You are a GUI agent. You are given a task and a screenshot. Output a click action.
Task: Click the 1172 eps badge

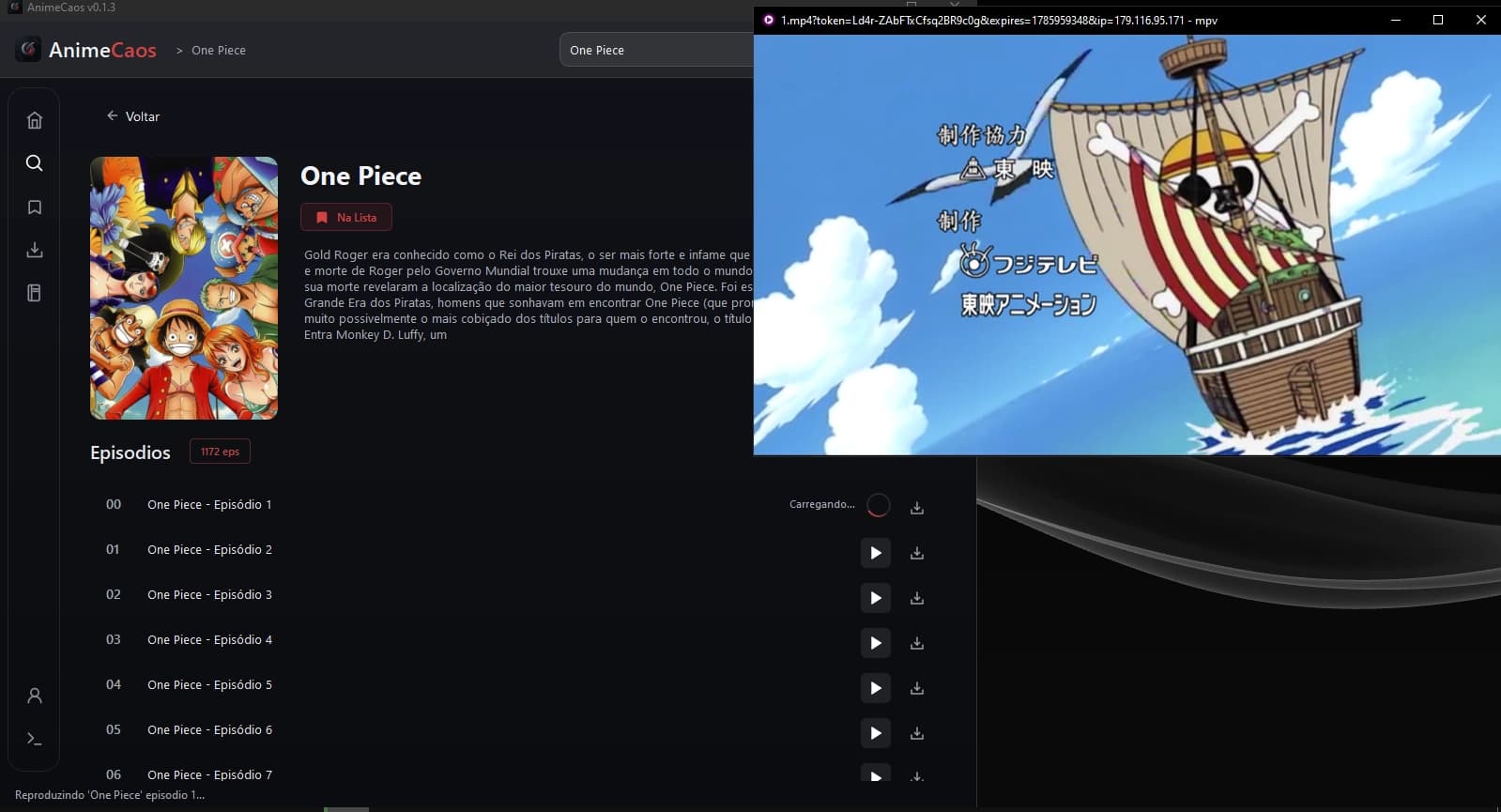(x=220, y=452)
